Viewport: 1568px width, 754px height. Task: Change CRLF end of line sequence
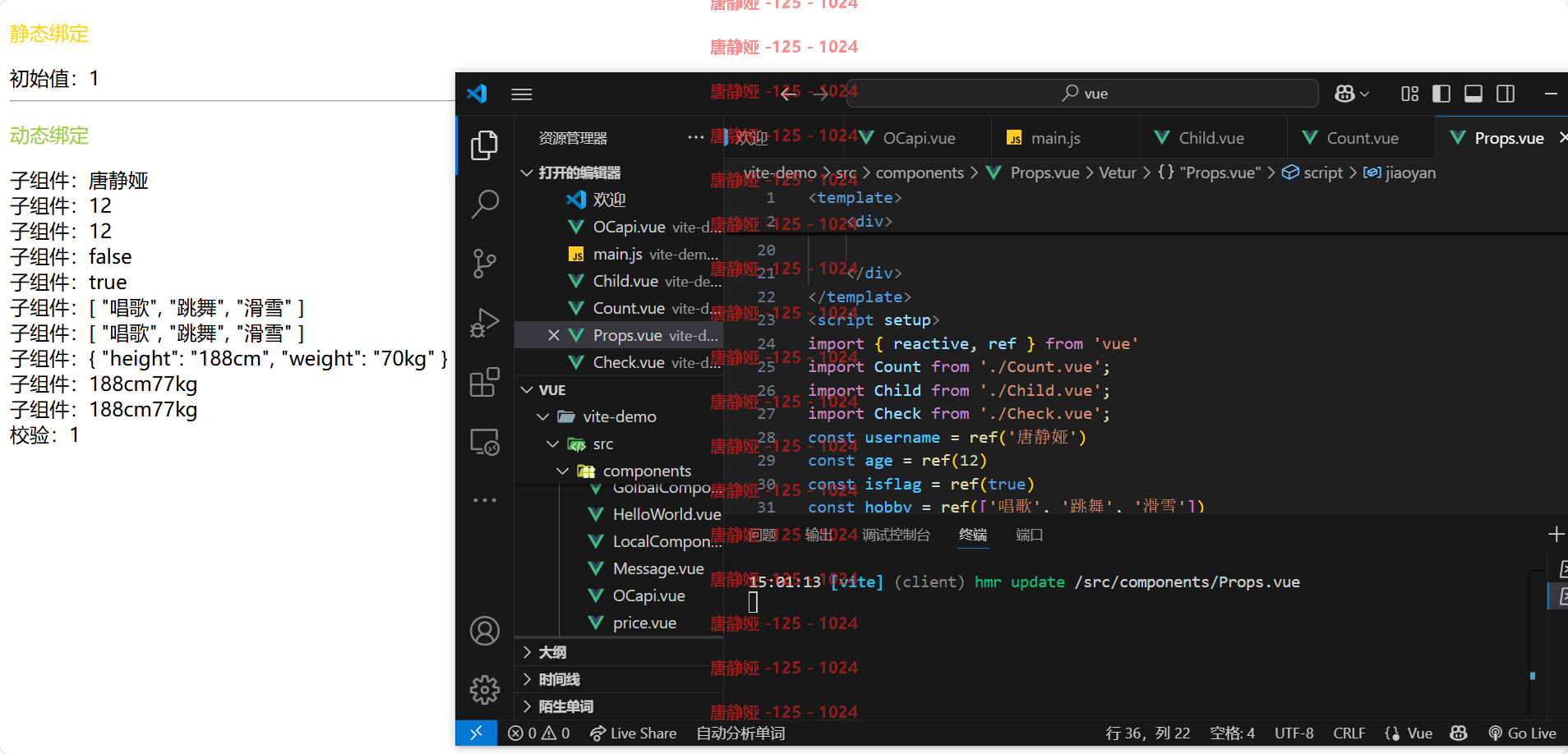point(1349,733)
